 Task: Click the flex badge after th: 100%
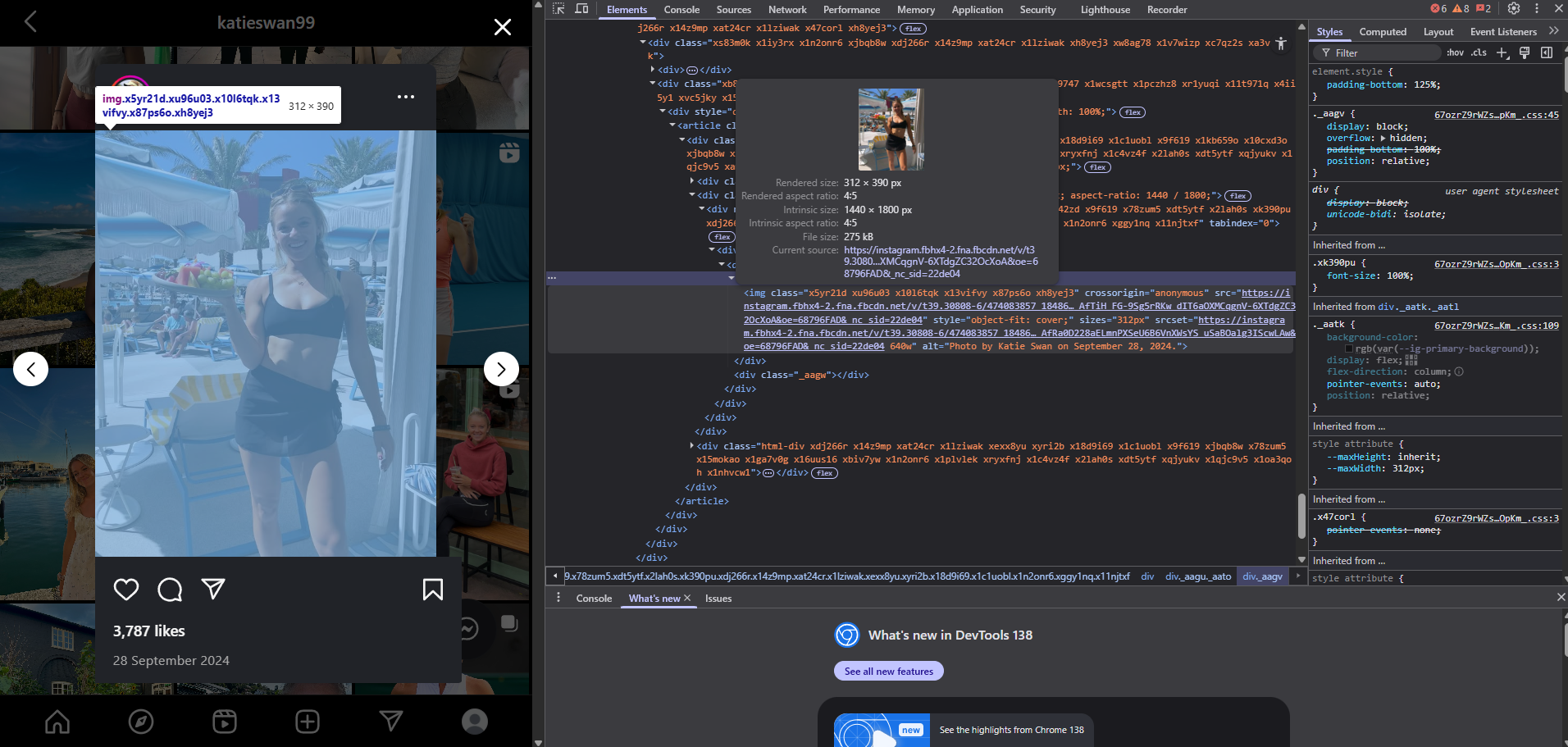pyautogui.click(x=1133, y=112)
